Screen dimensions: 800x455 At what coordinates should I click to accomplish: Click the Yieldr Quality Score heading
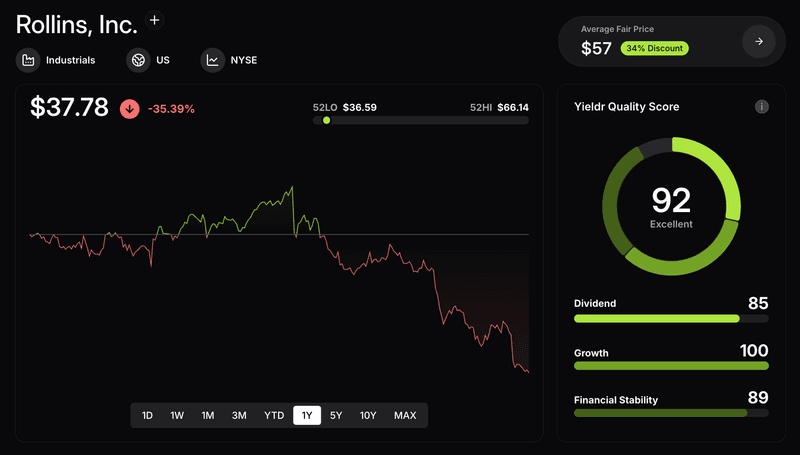pos(627,107)
